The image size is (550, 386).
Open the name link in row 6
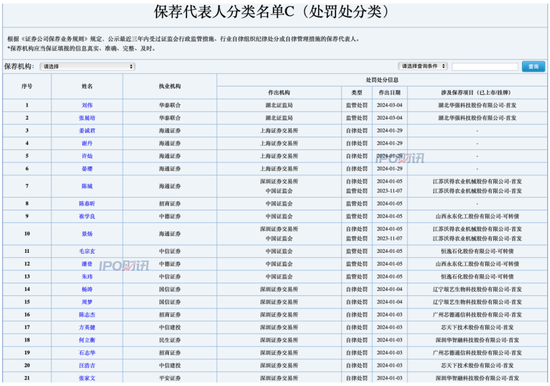click(x=87, y=169)
